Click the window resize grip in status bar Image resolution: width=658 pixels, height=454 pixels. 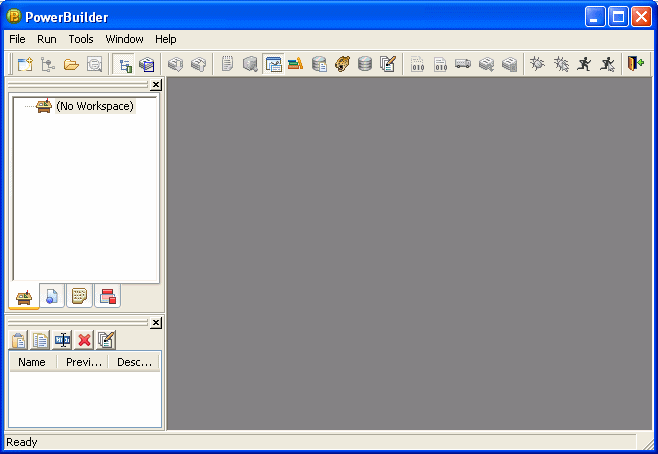tap(648, 443)
